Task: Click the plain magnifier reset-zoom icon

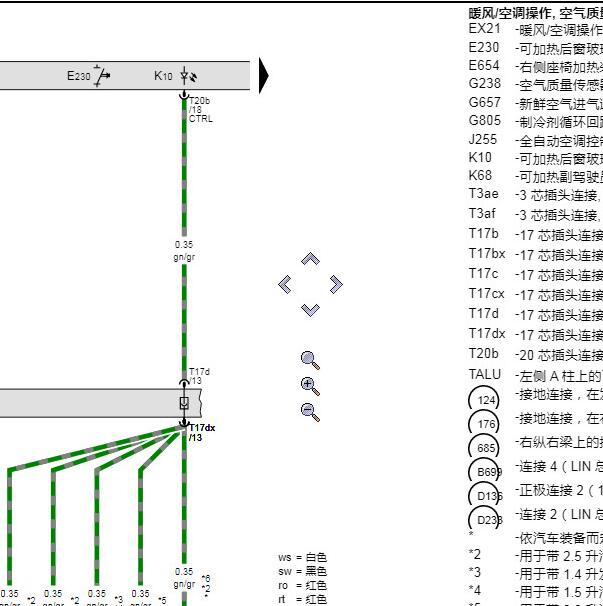Action: pyautogui.click(x=310, y=360)
